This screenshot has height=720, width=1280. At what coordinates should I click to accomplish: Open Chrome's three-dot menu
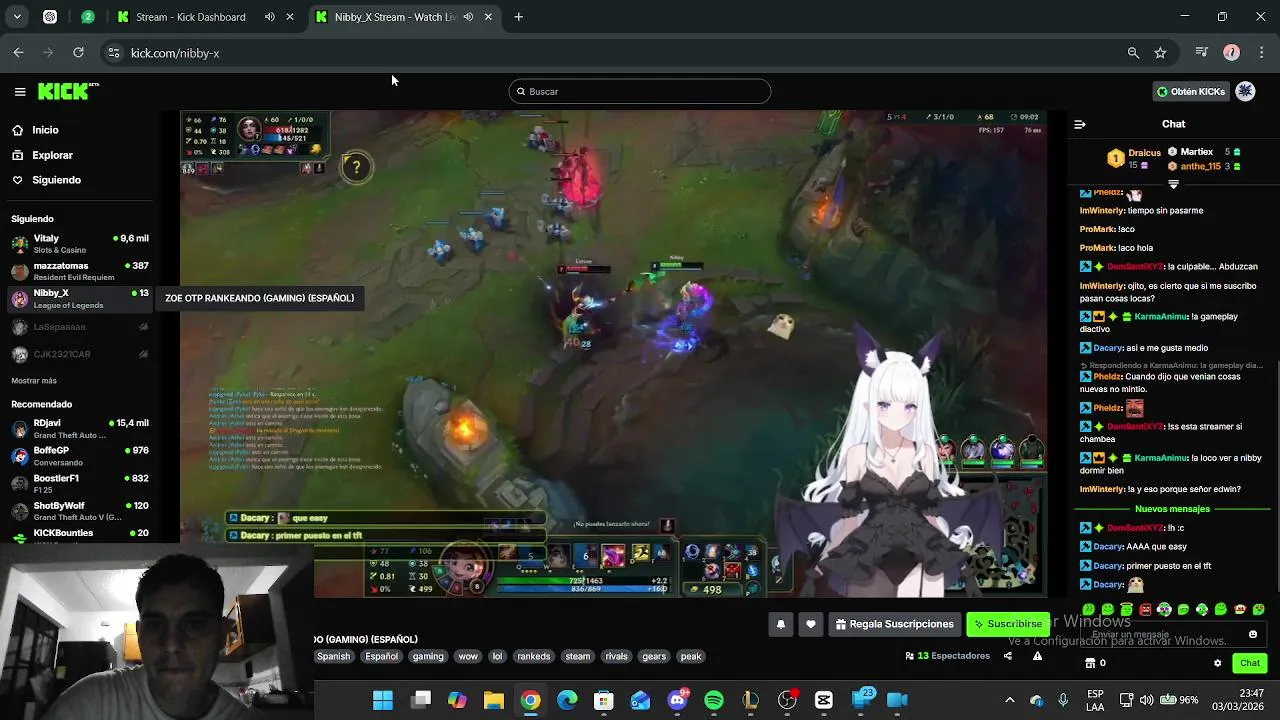pos(1260,52)
